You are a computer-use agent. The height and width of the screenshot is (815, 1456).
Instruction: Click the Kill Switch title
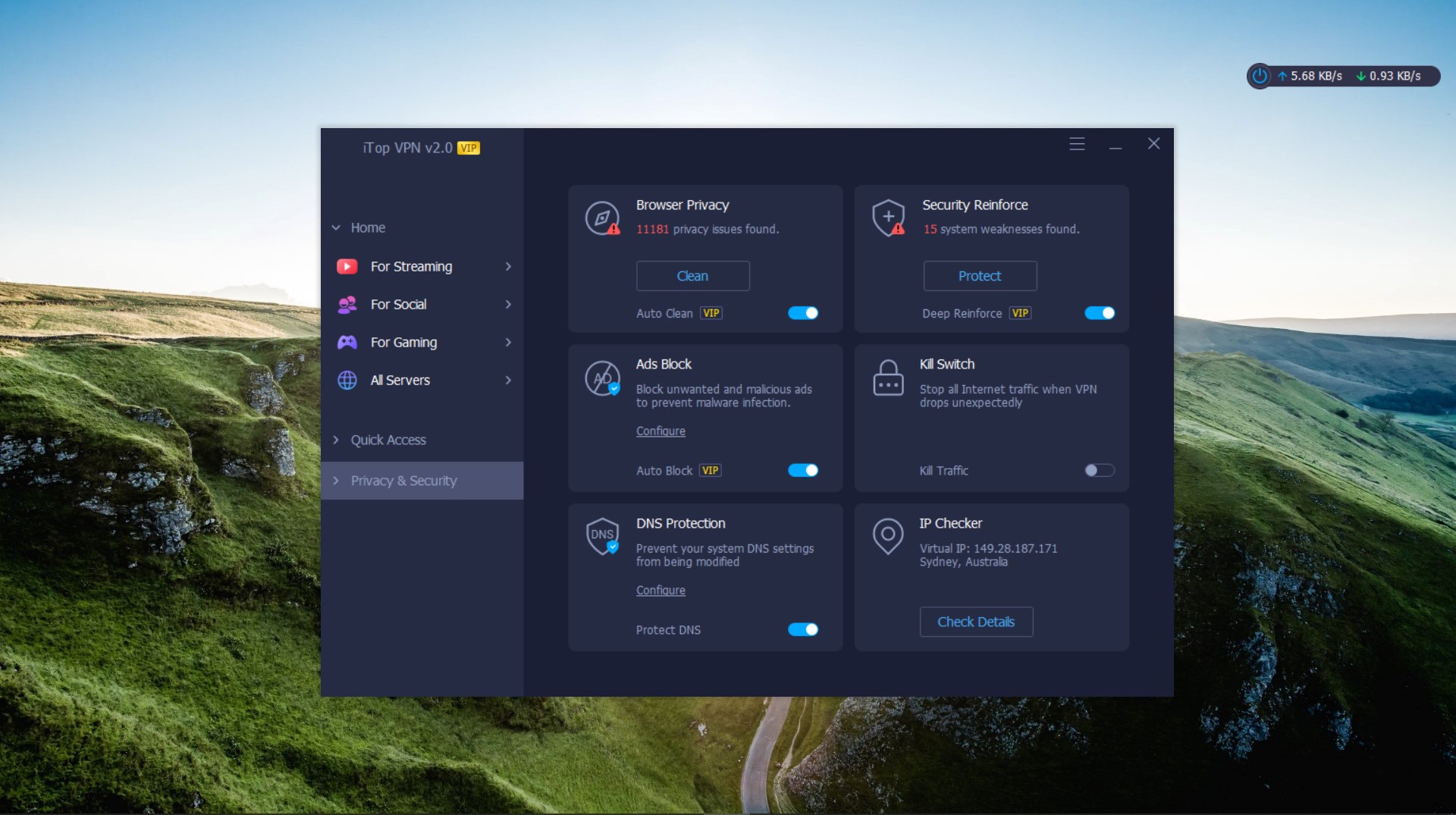click(x=947, y=364)
